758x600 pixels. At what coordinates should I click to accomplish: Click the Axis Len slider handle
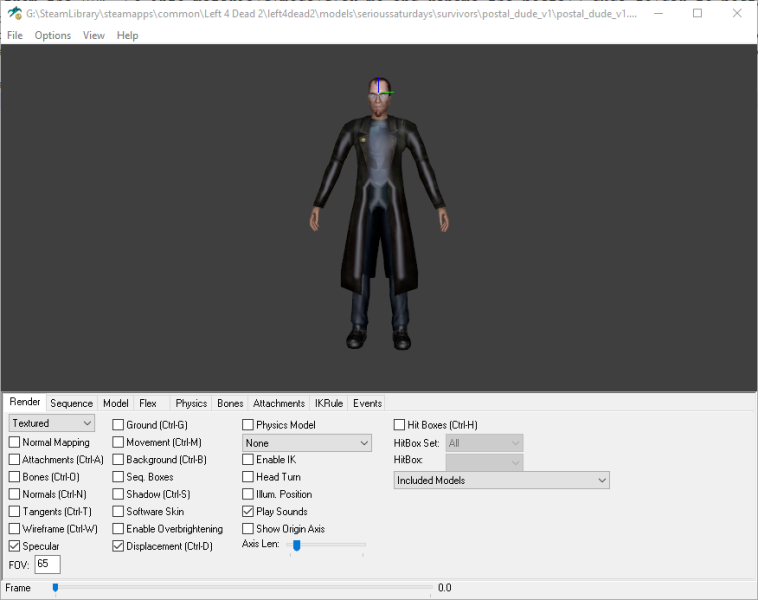click(297, 545)
